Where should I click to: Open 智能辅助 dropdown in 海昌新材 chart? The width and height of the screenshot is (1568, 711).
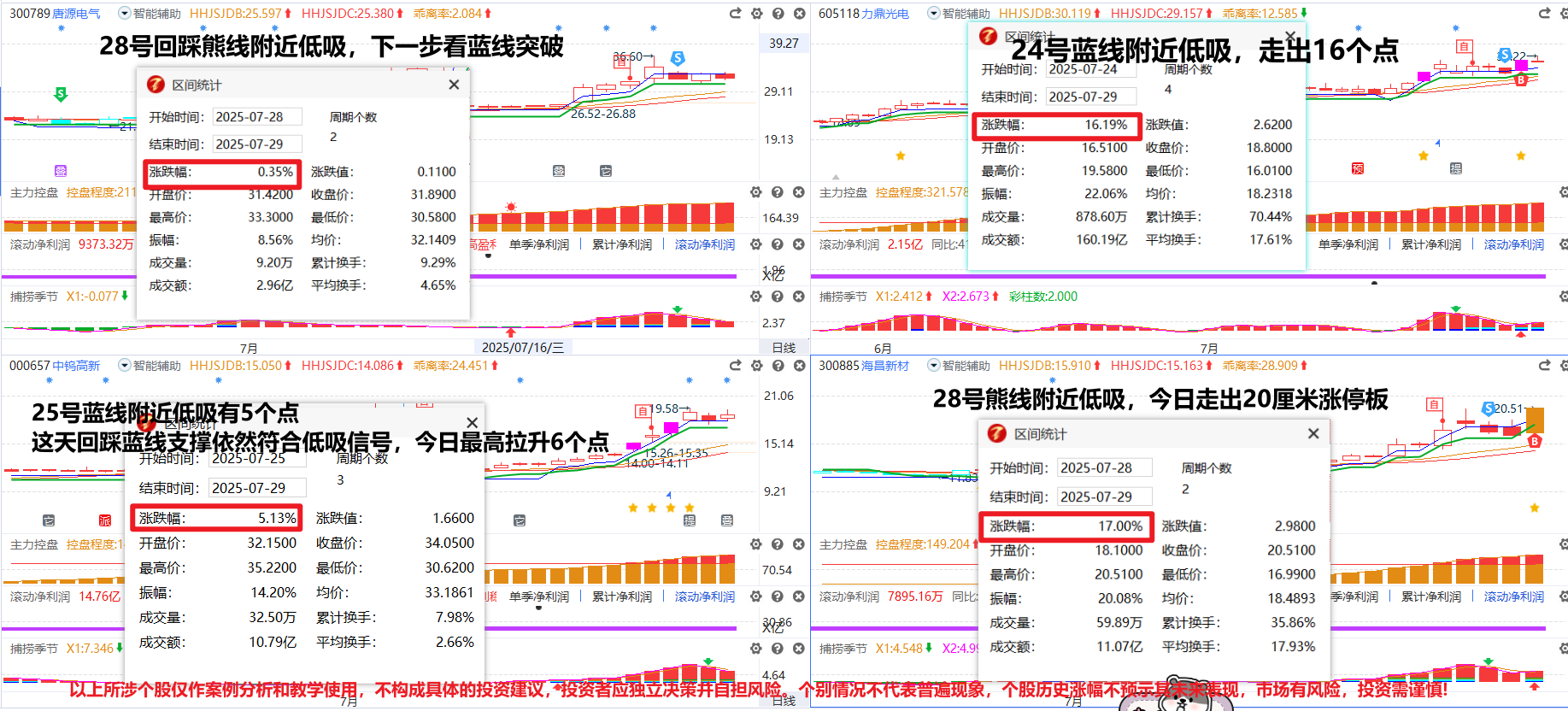coord(934,366)
